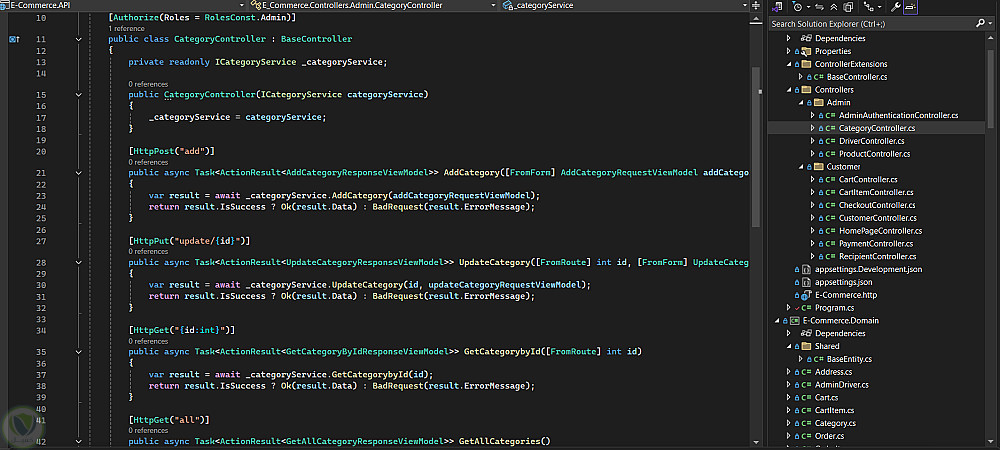Click Sync with Active Document arrows icon

820,7
